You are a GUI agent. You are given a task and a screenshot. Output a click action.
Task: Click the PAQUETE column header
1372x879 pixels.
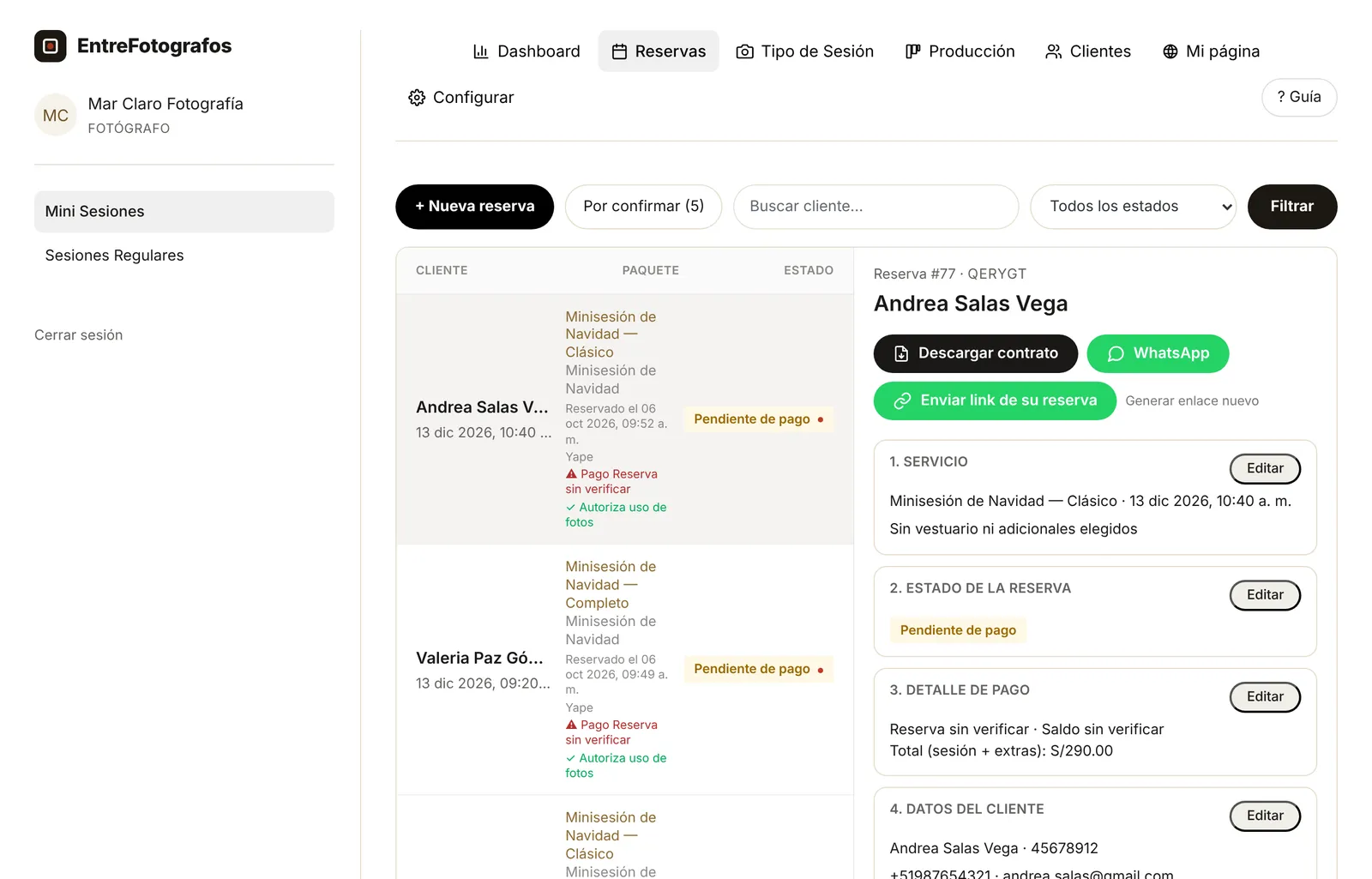tap(651, 270)
